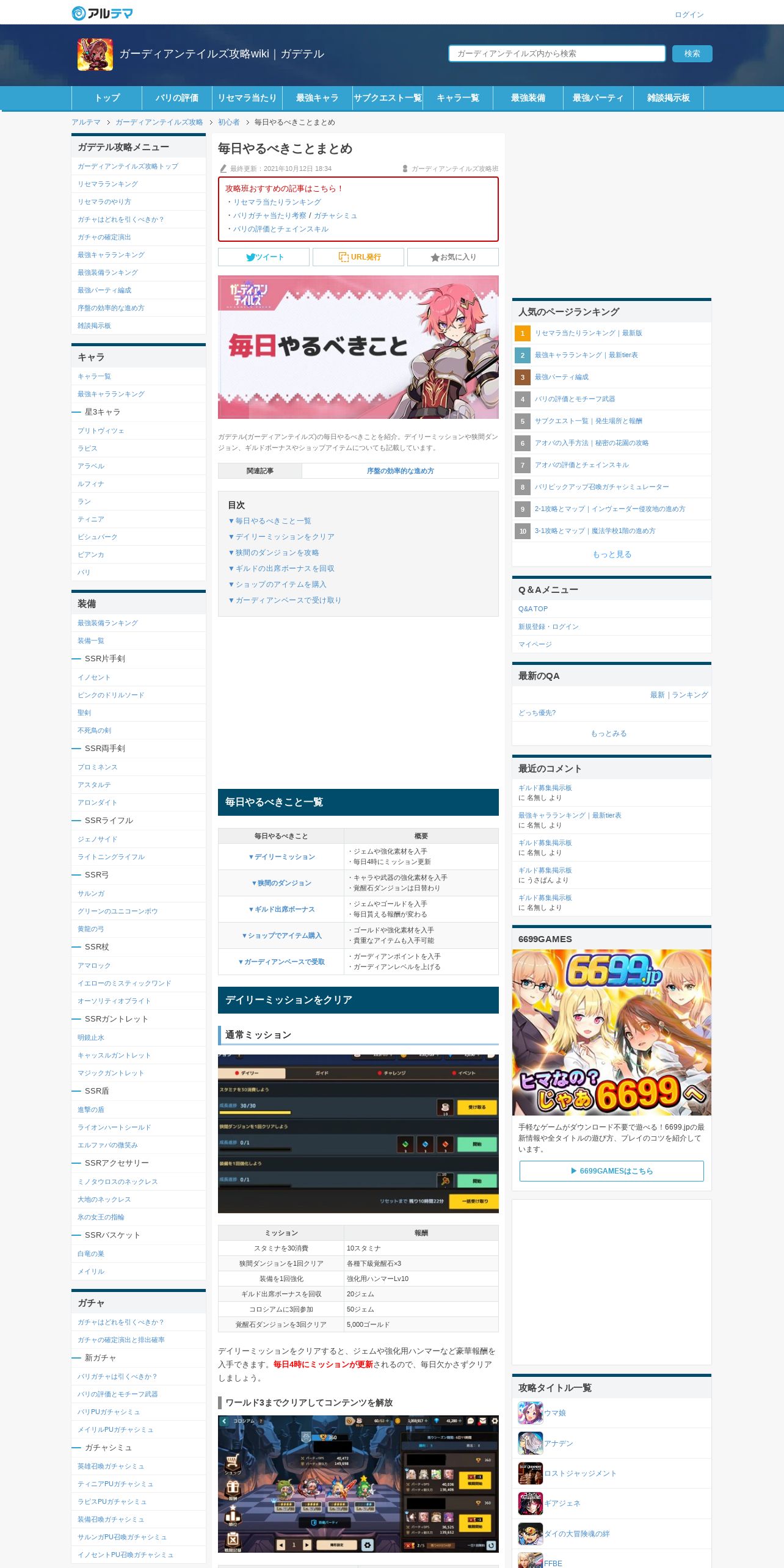Open Q&A TOP link
Image resolution: width=784 pixels, height=1568 pixels.
pos(533,609)
